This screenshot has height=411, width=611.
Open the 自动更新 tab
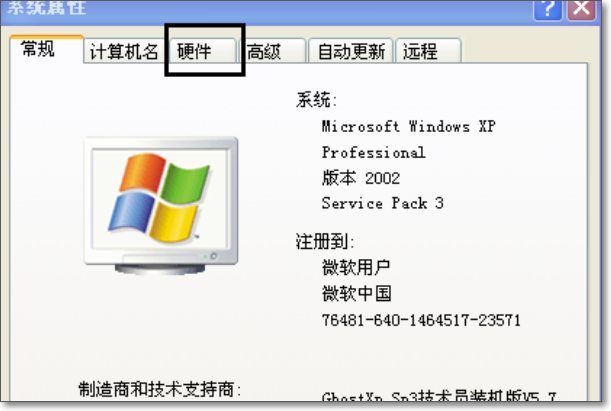point(351,51)
